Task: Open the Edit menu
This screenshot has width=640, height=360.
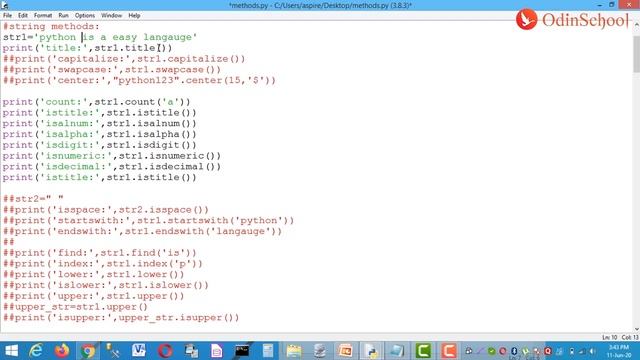Action: pyautogui.click(x=23, y=16)
